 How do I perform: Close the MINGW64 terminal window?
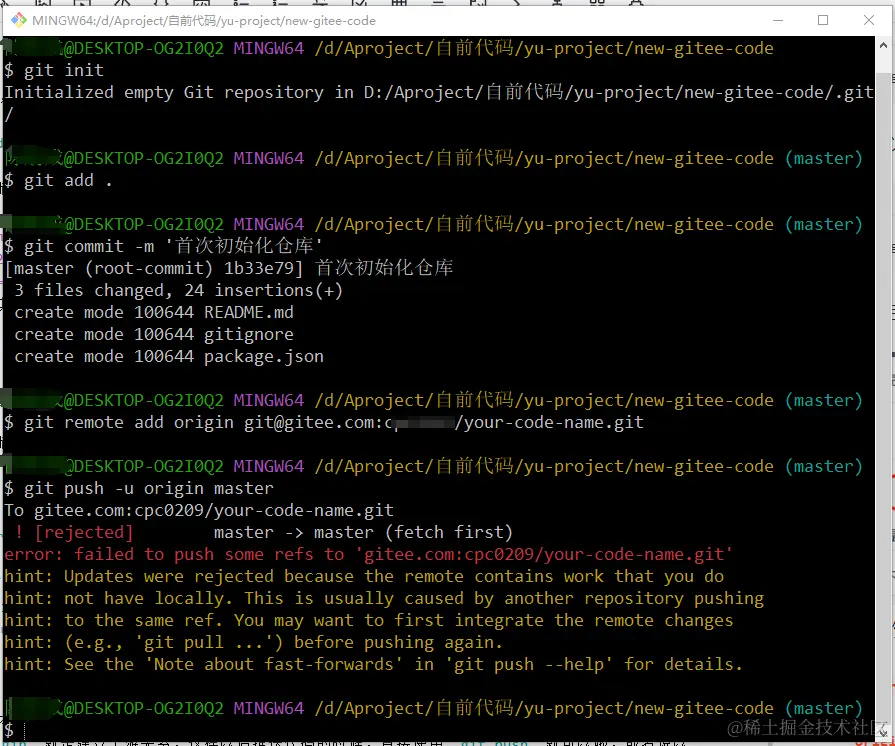click(869, 21)
